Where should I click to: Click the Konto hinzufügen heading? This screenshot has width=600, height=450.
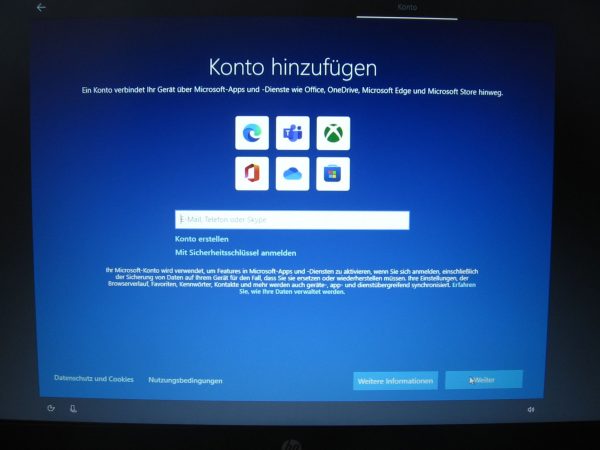coord(293,68)
